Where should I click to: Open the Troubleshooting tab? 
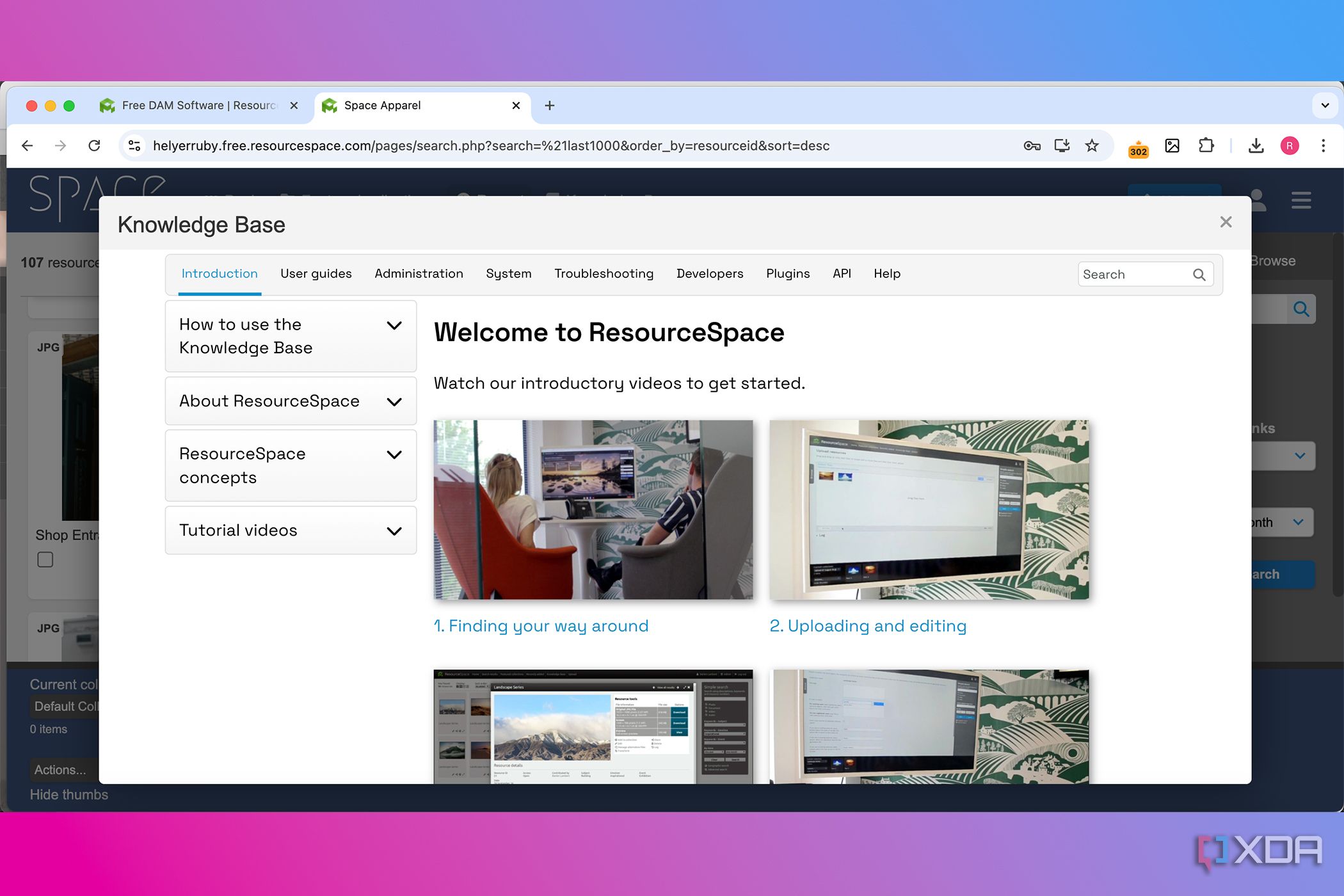(x=604, y=274)
